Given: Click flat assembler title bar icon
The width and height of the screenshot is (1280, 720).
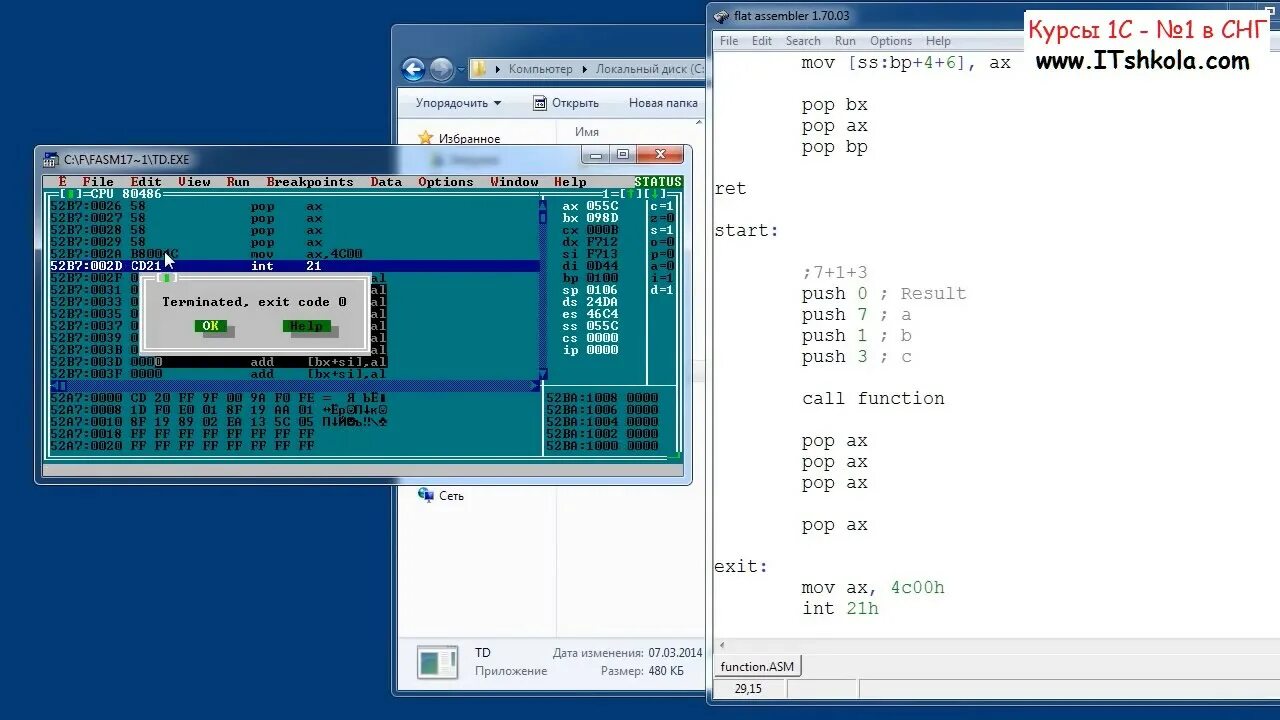Looking at the screenshot, I should 722,16.
